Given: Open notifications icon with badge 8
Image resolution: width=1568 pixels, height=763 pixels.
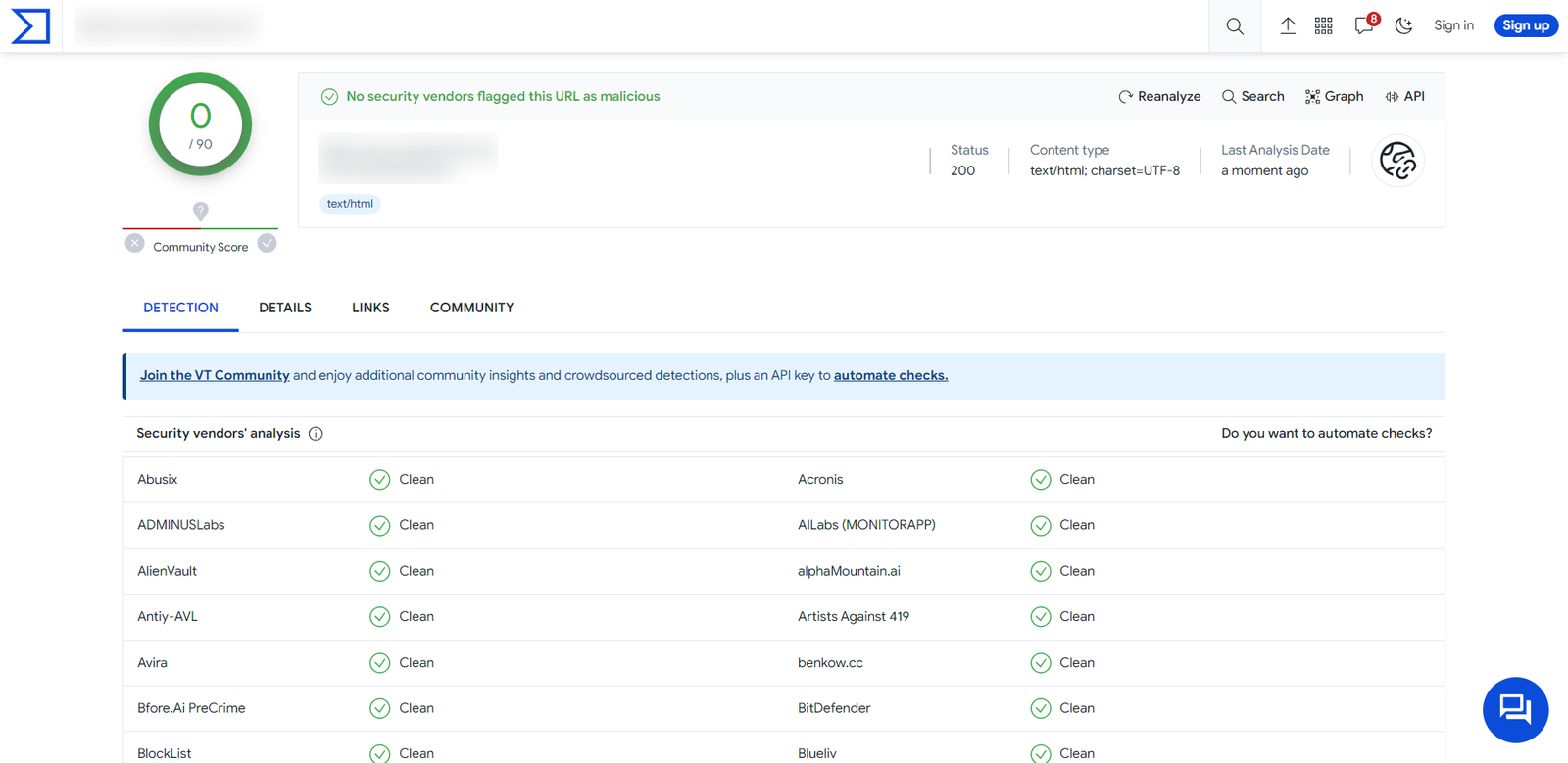Looking at the screenshot, I should coord(1365,24).
